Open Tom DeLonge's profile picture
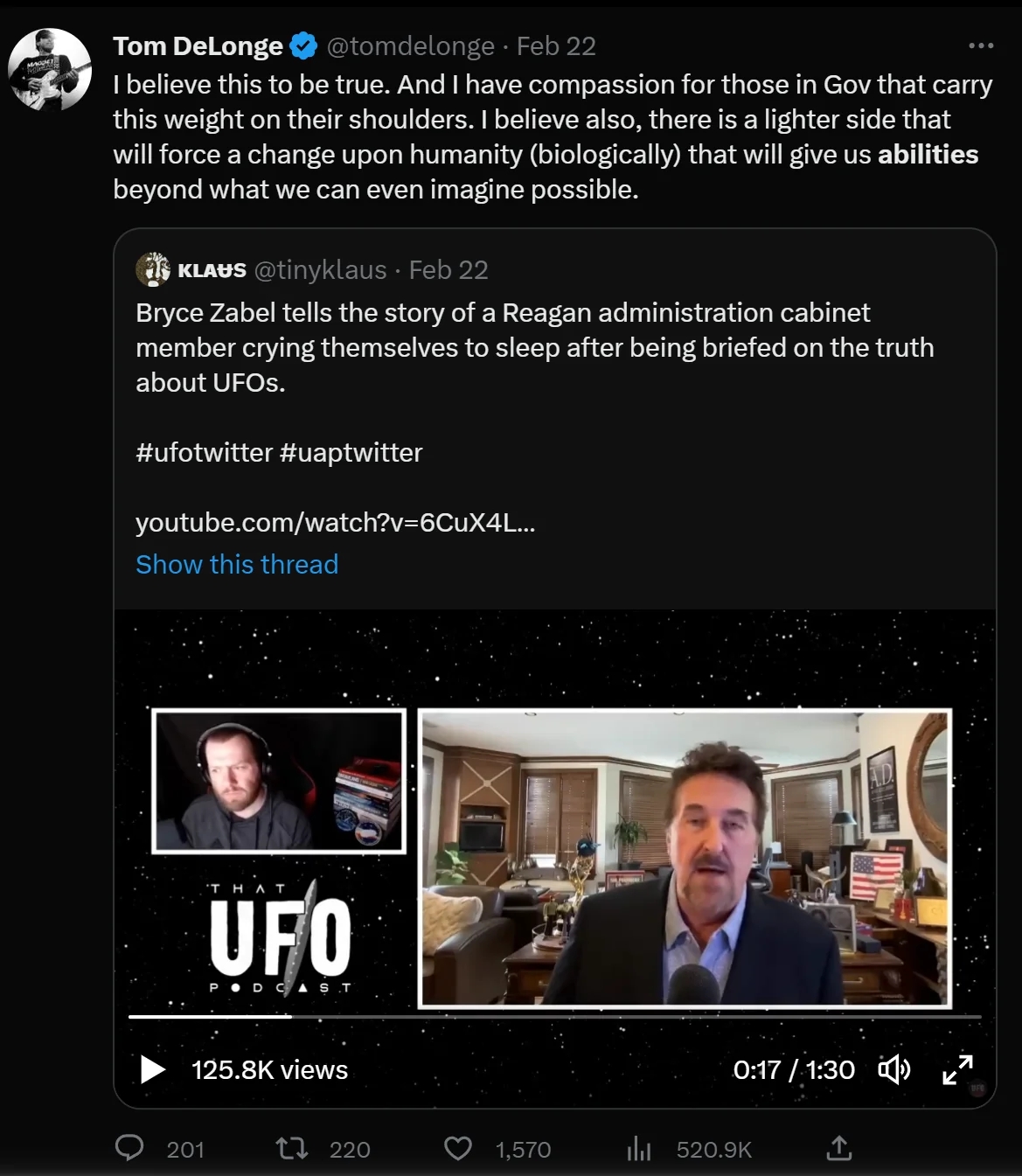 coord(50,70)
